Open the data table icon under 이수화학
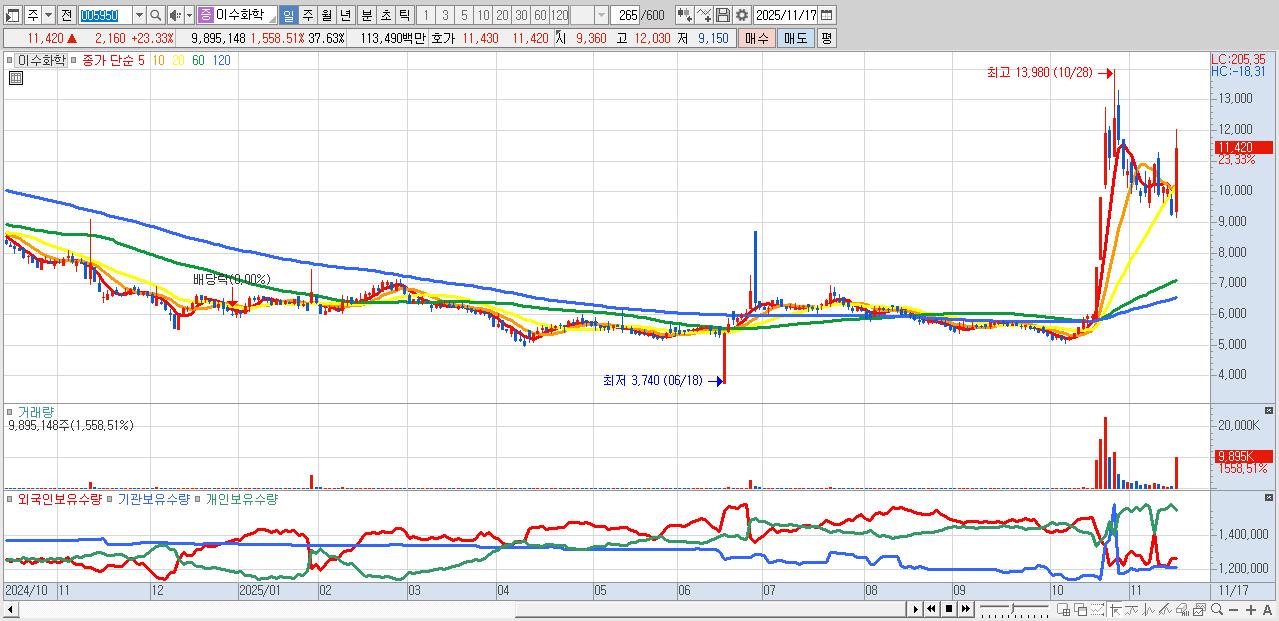The image size is (1279, 621). (x=16, y=78)
